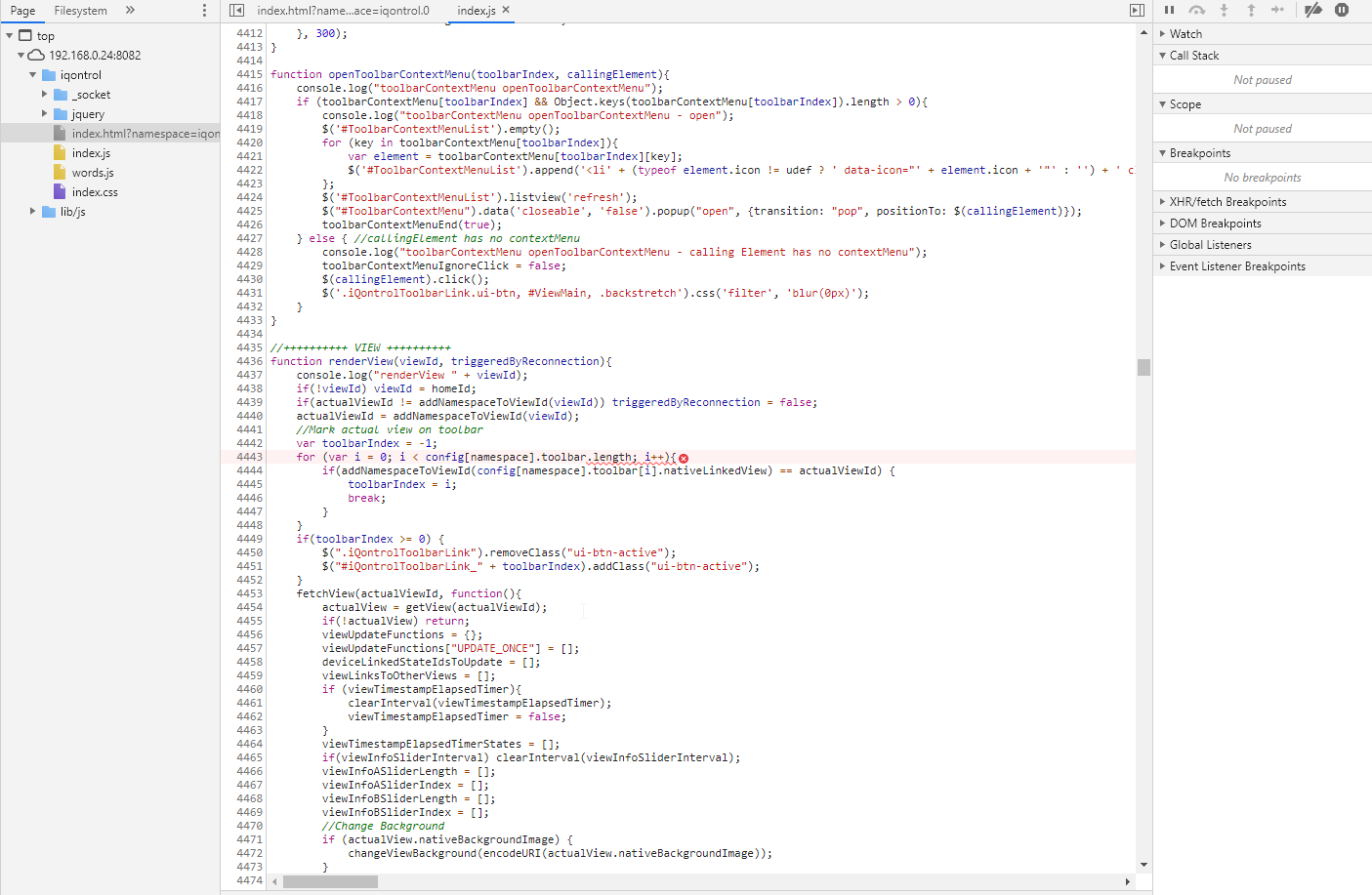
Task: Click the cloud icon for 192.168.0.24:8082
Action: click(36, 55)
